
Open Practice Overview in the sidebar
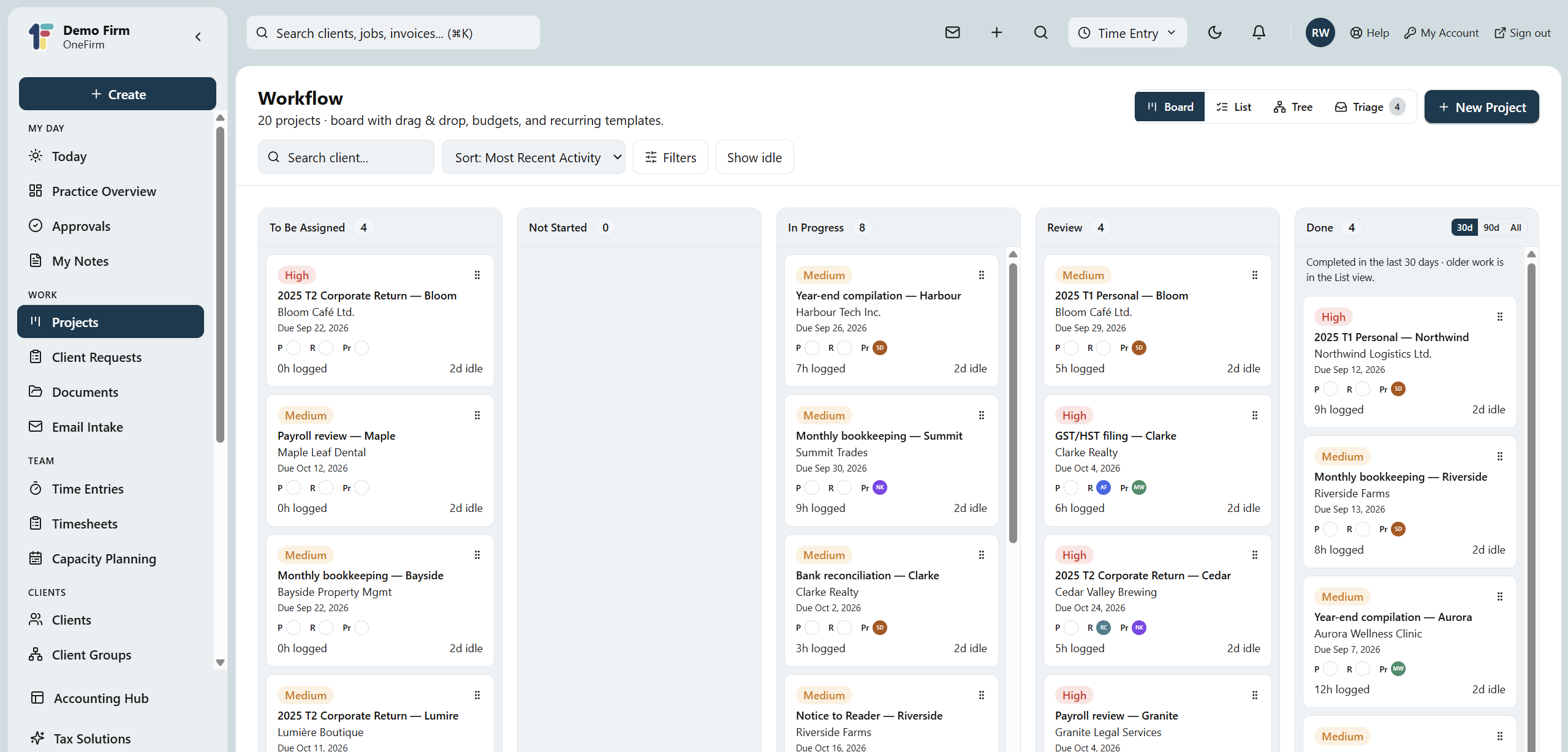[x=110, y=191]
